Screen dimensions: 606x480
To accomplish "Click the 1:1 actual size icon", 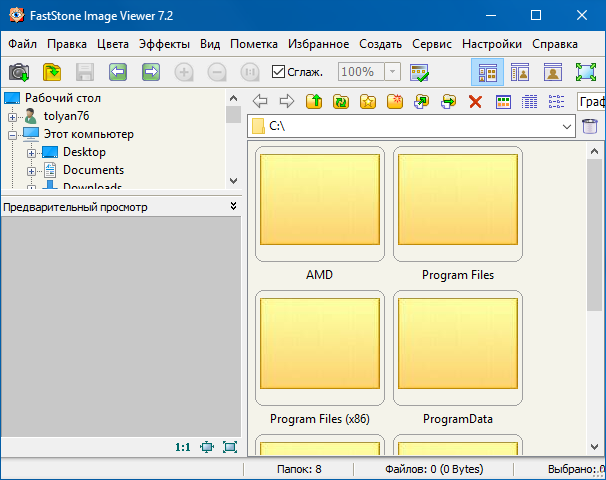I will [183, 447].
